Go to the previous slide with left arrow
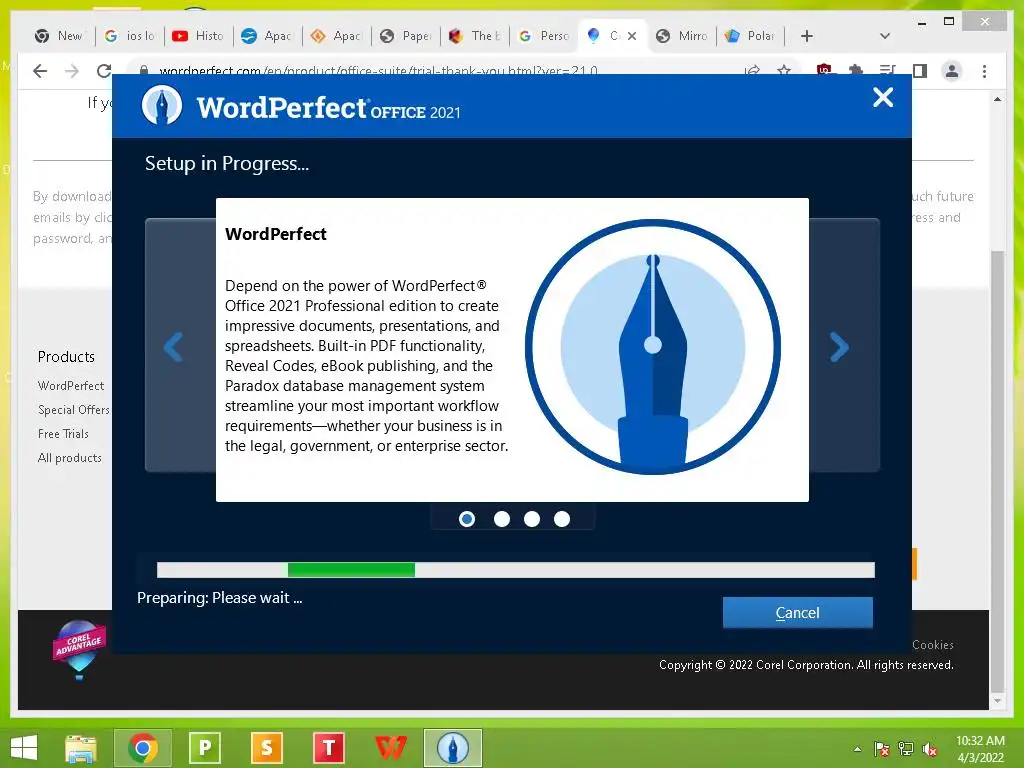The image size is (1024, 768). pos(173,347)
